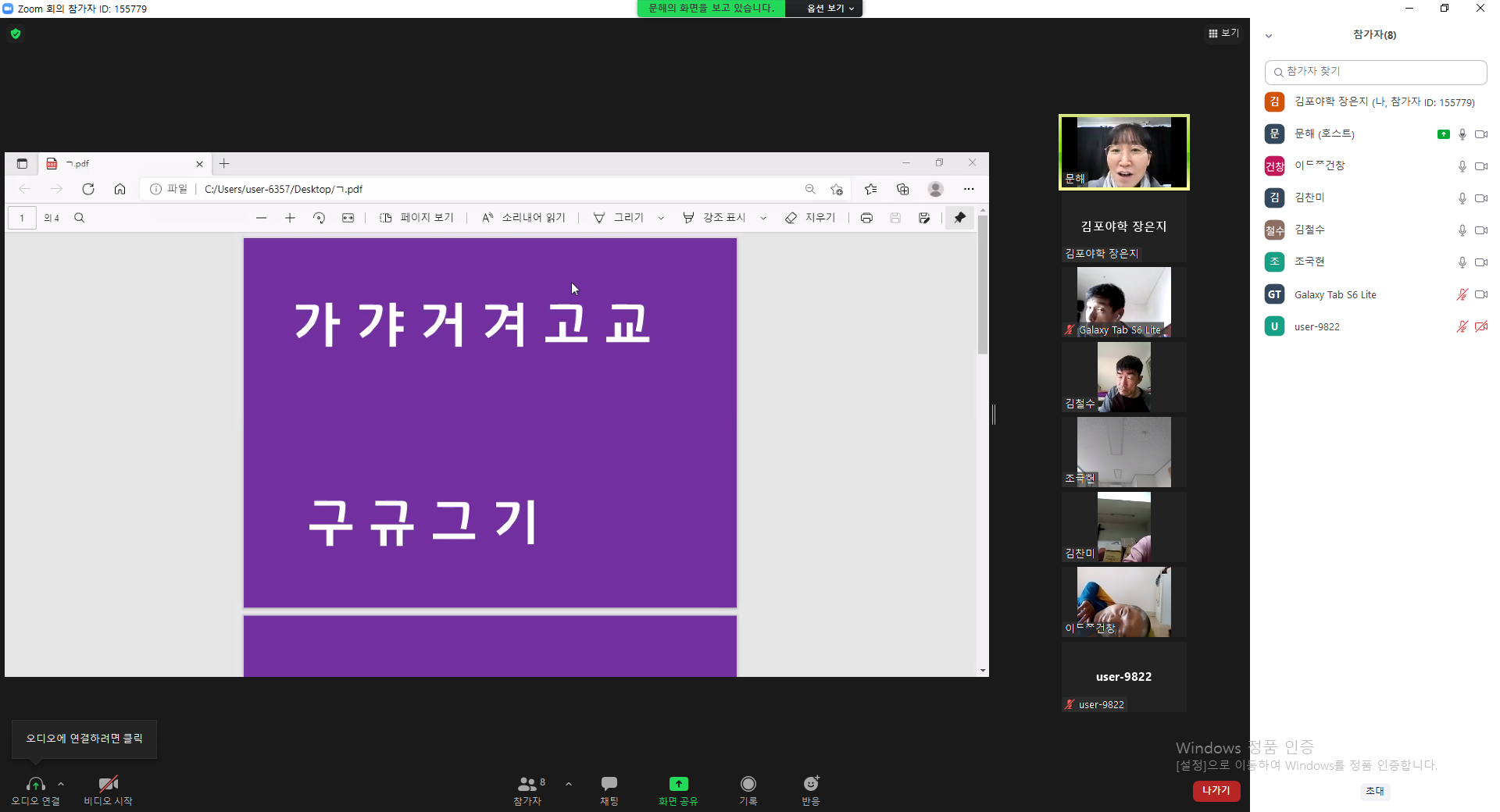Open the participants panel button

(528, 790)
